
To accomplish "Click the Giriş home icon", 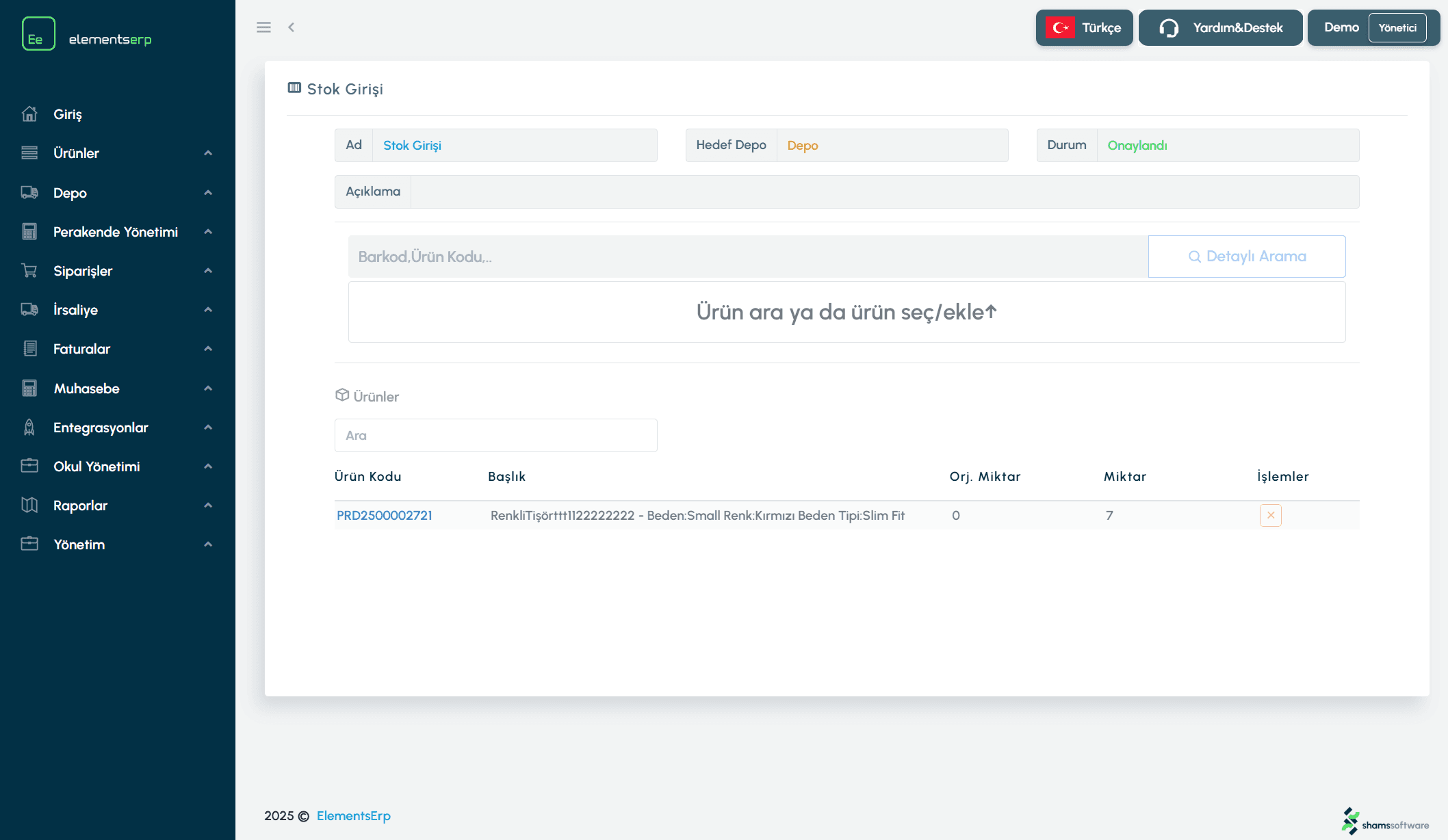I will (x=29, y=114).
